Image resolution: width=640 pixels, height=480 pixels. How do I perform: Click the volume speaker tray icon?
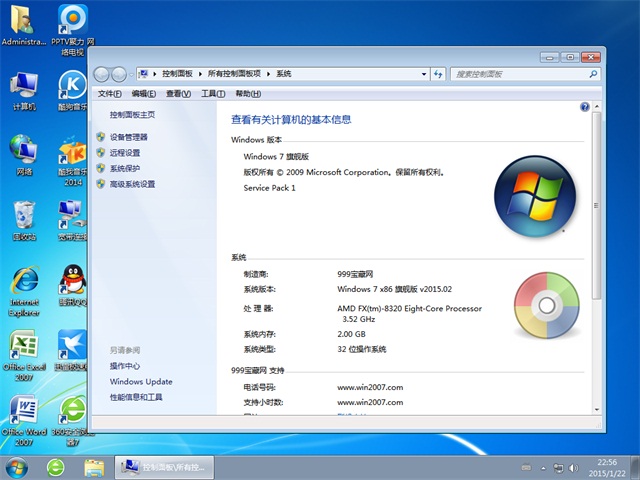(x=573, y=468)
